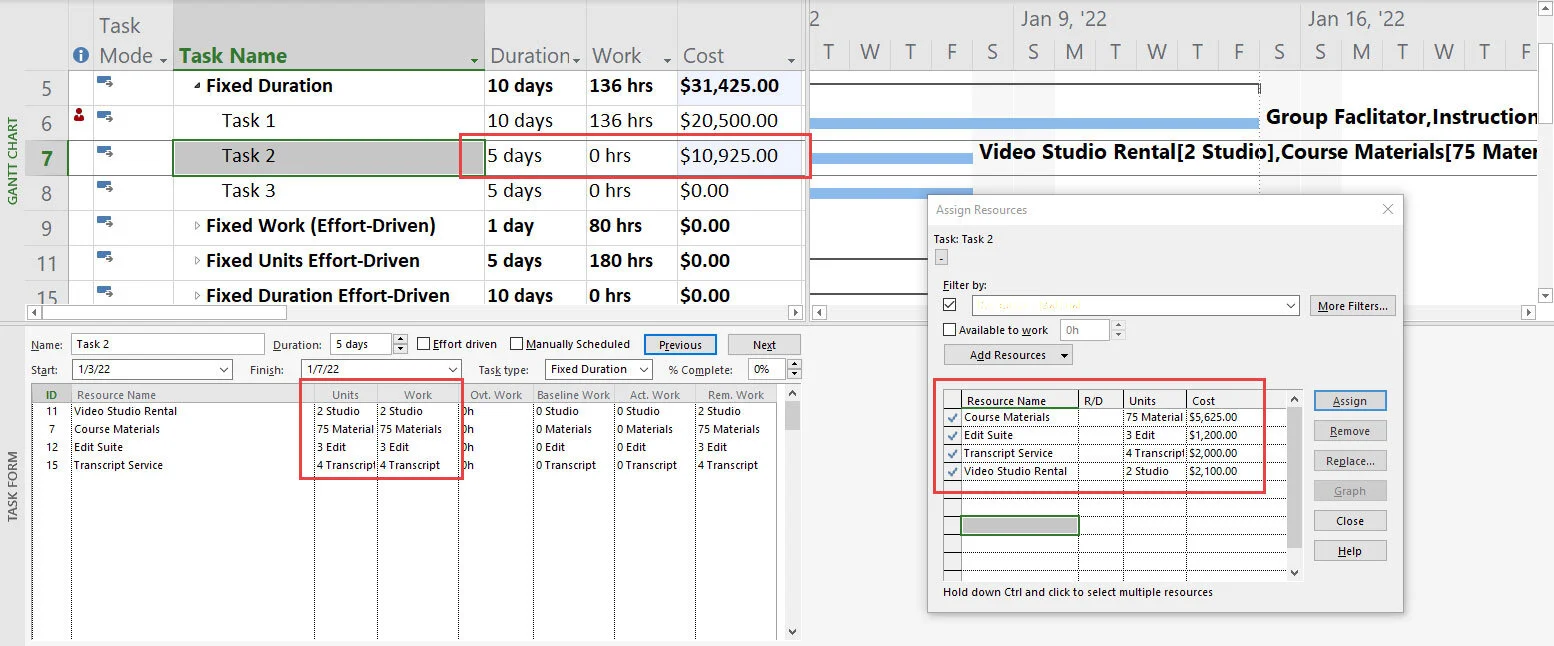Open the Start date dropdown
1554x646 pixels.
tap(223, 370)
